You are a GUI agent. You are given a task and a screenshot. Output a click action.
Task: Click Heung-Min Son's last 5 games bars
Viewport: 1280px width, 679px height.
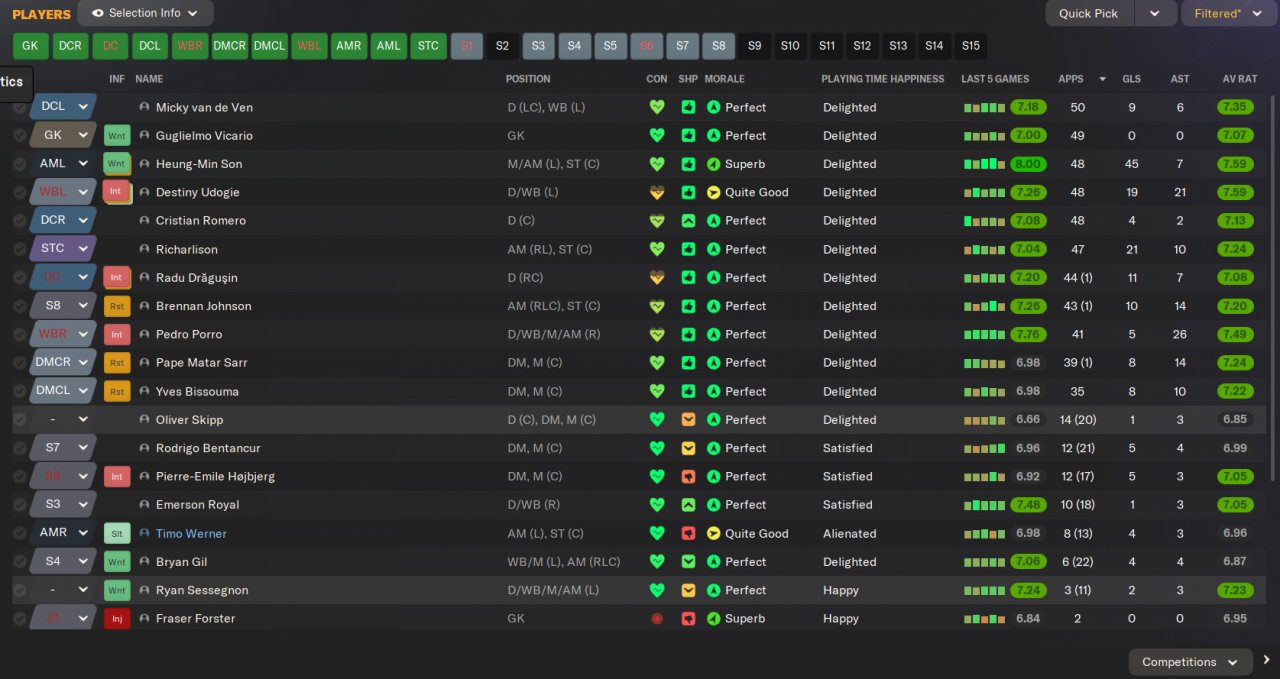pos(984,164)
